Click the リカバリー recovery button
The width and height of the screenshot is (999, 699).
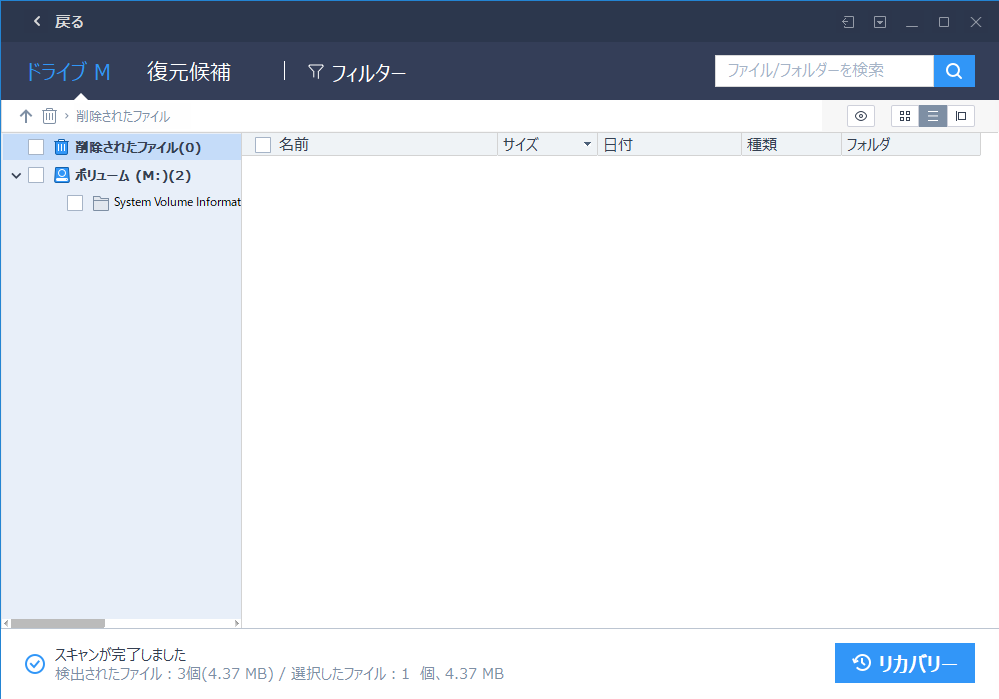(x=904, y=663)
